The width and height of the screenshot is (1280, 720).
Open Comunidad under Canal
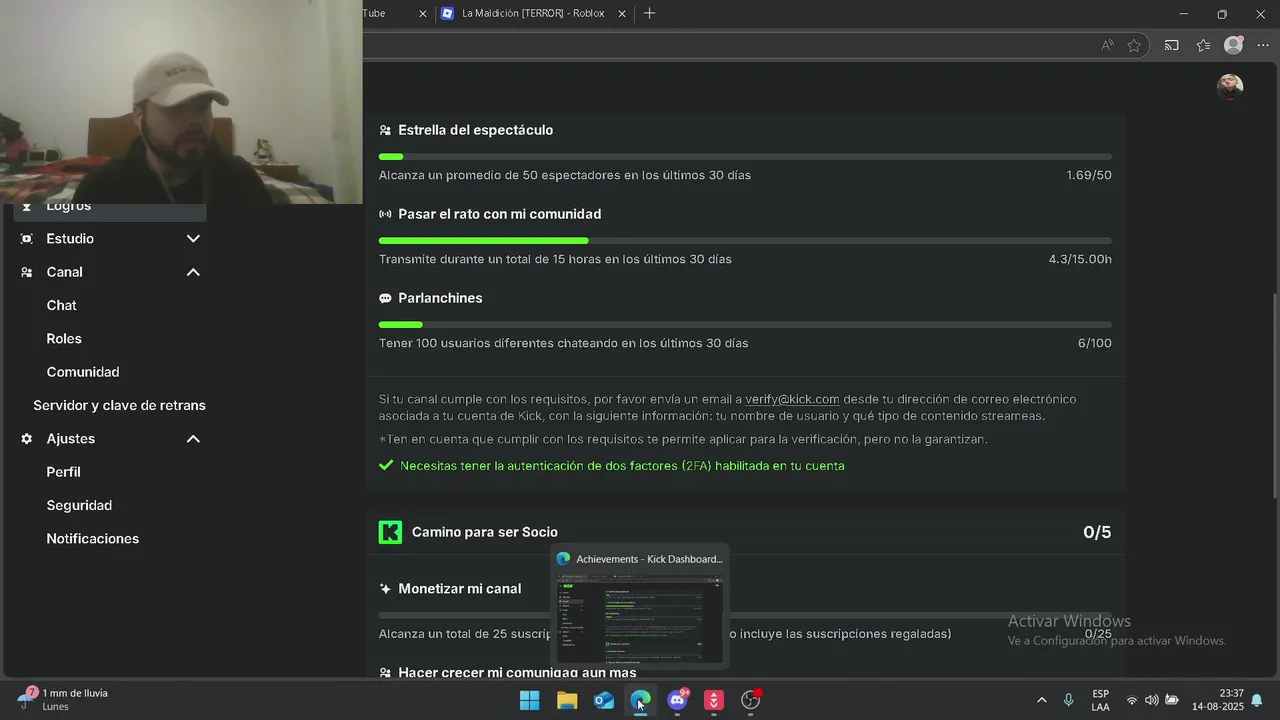(83, 372)
